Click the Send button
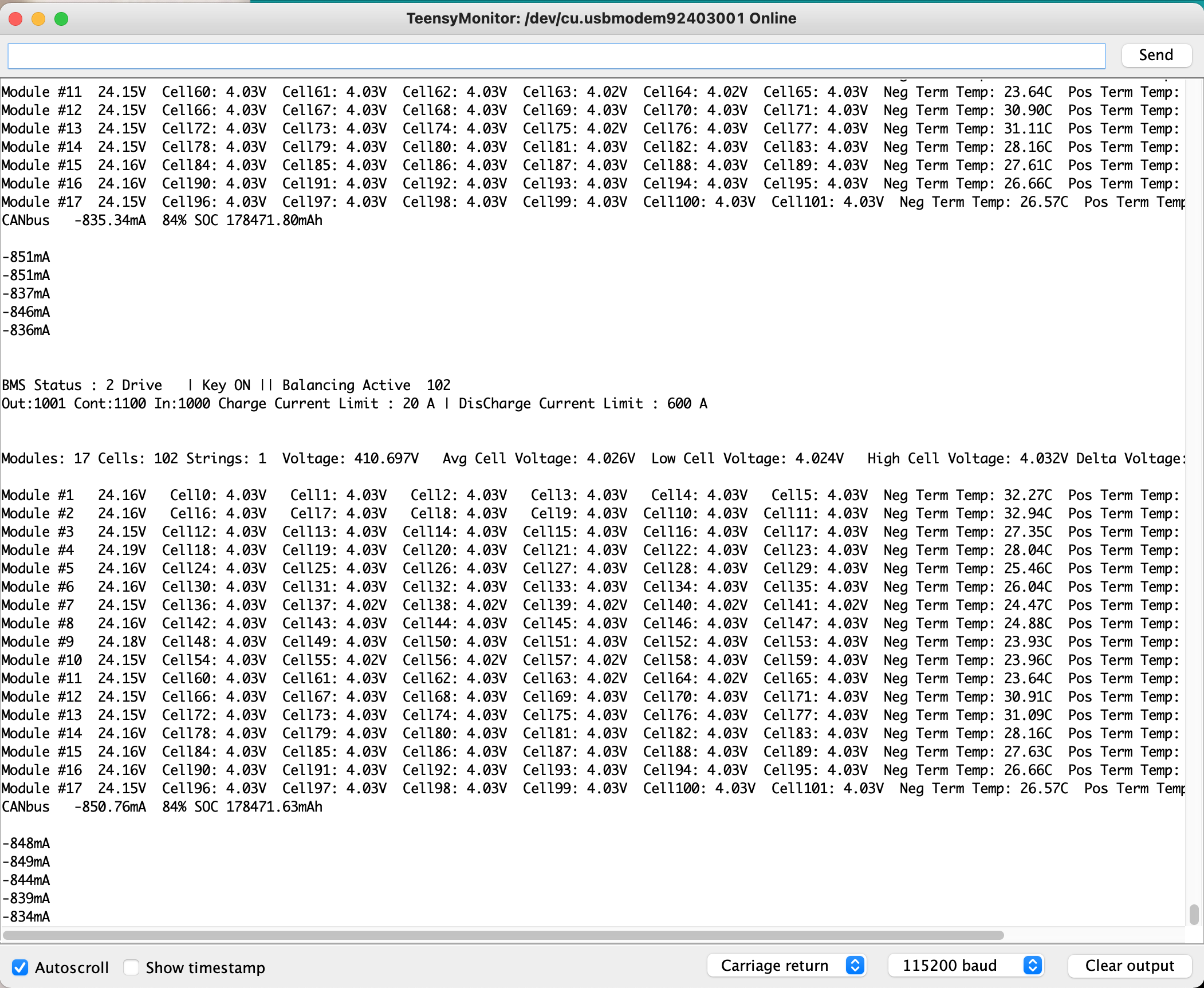Image resolution: width=1204 pixels, height=988 pixels. pos(1156,55)
